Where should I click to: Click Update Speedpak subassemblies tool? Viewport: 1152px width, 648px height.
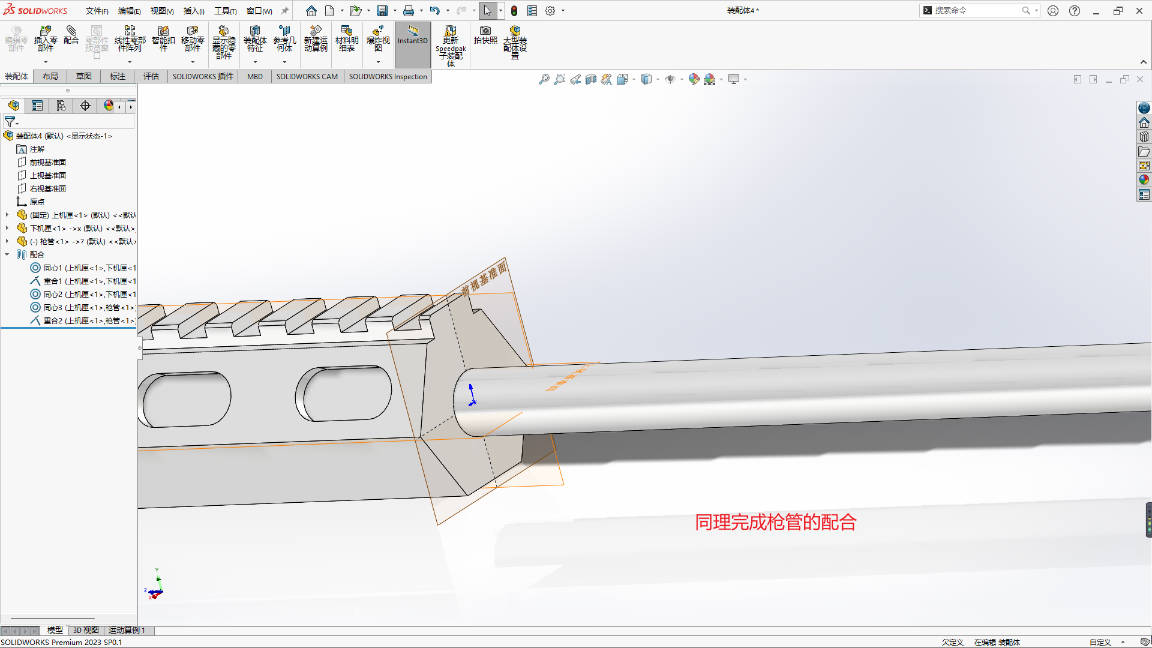point(450,45)
